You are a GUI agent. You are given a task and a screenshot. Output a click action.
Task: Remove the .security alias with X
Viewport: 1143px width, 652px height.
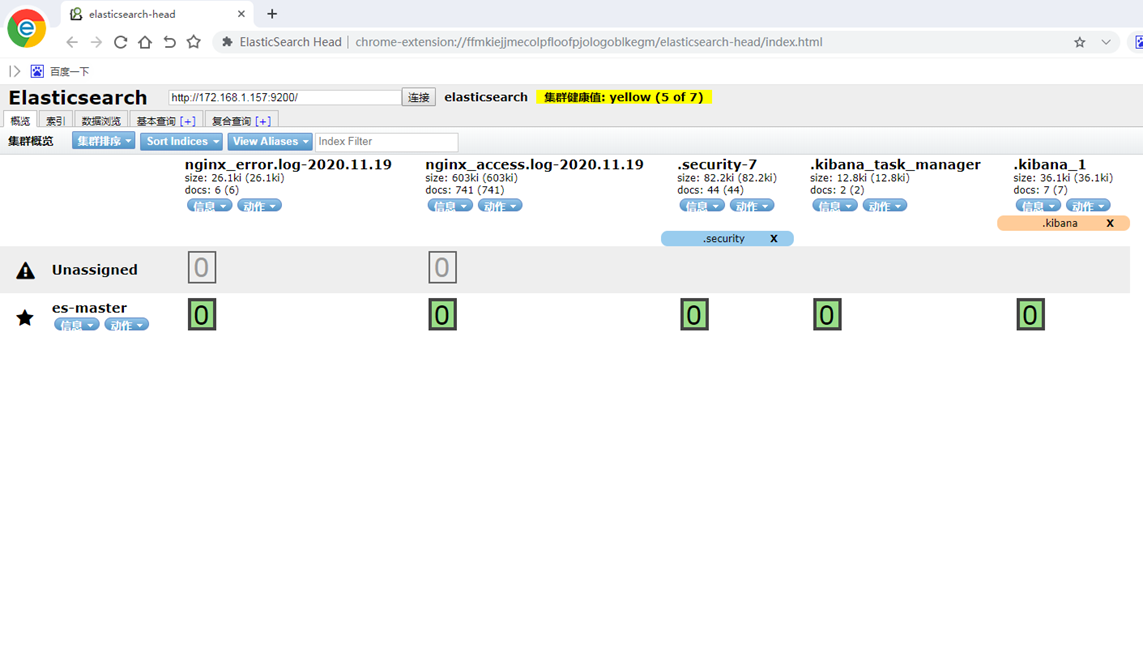[774, 238]
